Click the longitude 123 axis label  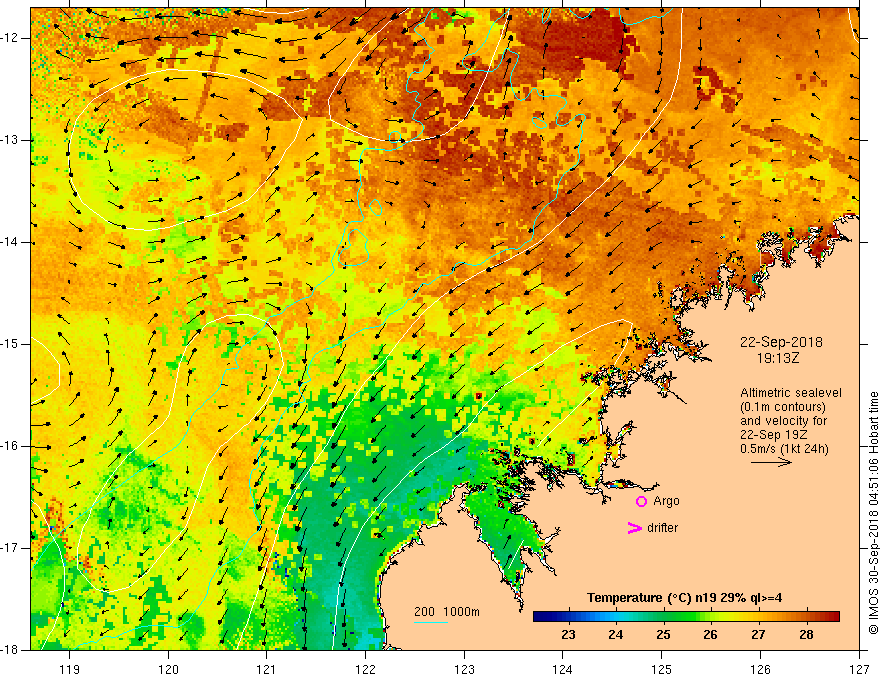pos(464,669)
